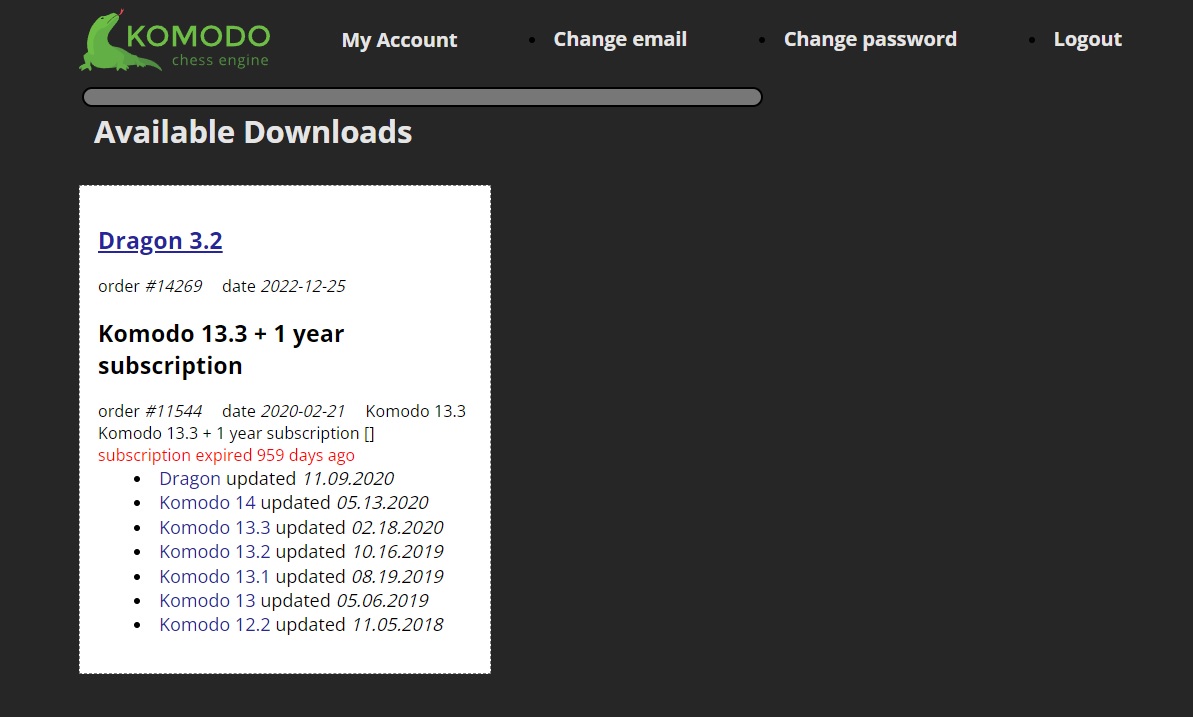The width and height of the screenshot is (1193, 717).
Task: Open Change password page
Action: click(870, 39)
